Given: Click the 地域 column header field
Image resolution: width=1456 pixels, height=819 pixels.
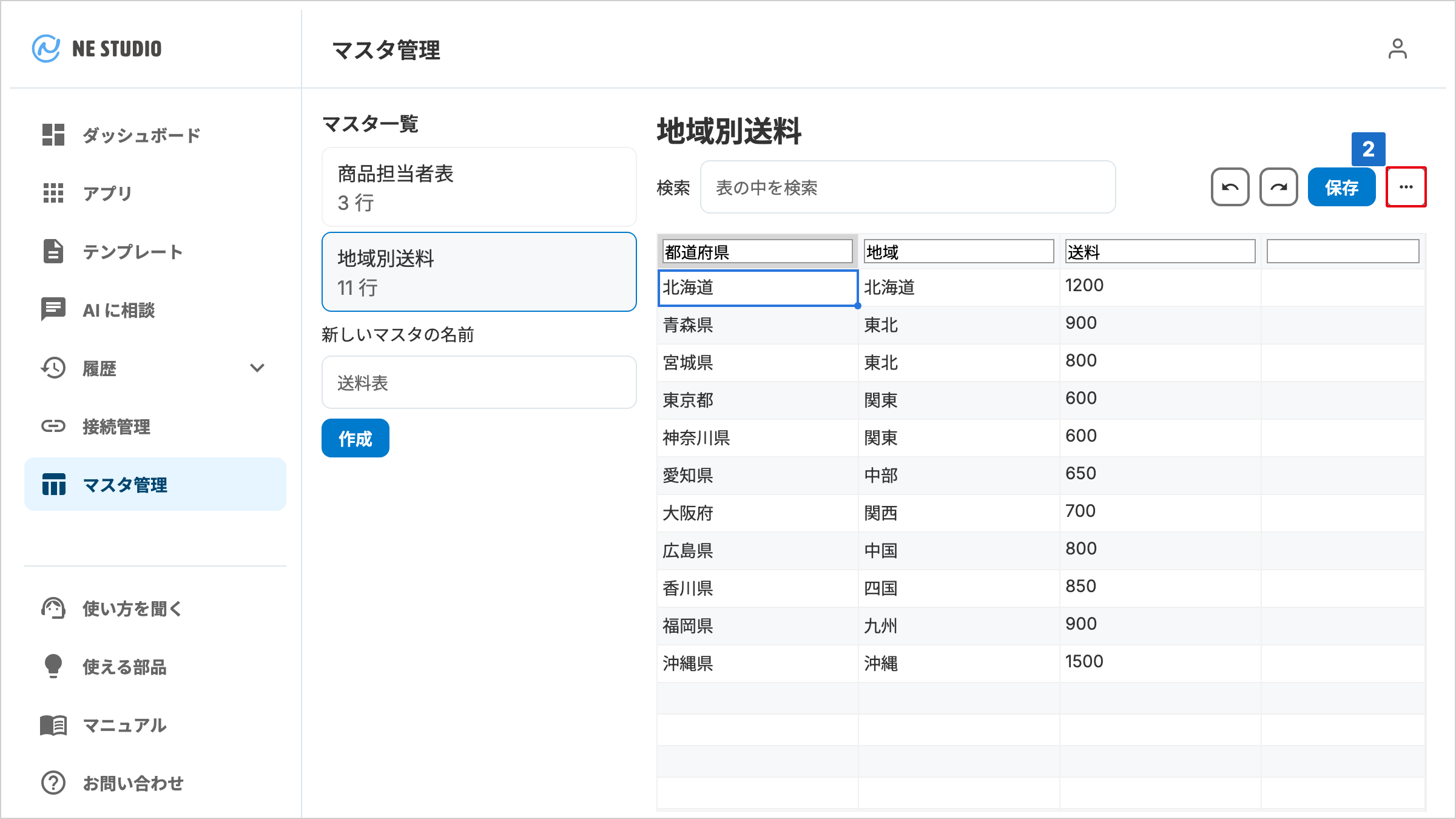Looking at the screenshot, I should 959,251.
